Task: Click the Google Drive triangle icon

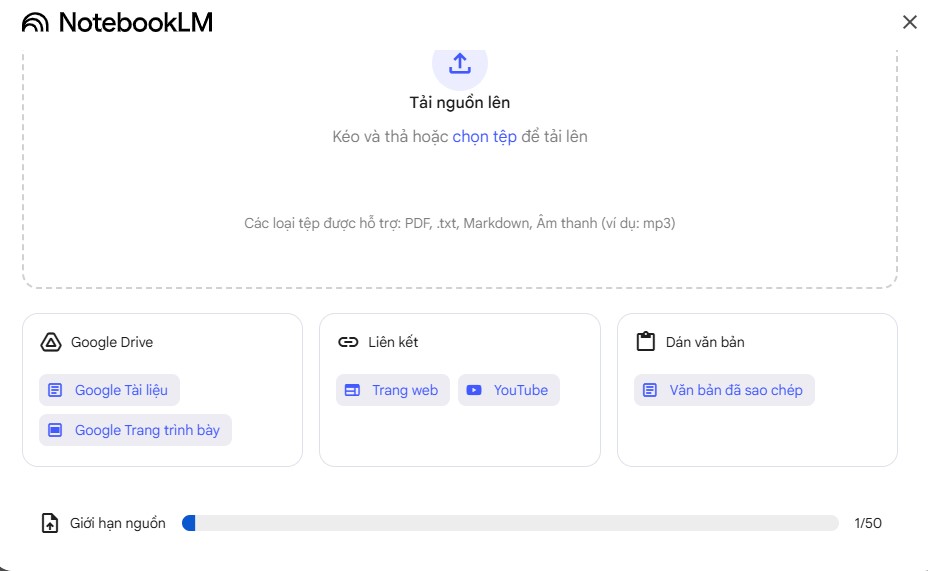Action: 51,342
